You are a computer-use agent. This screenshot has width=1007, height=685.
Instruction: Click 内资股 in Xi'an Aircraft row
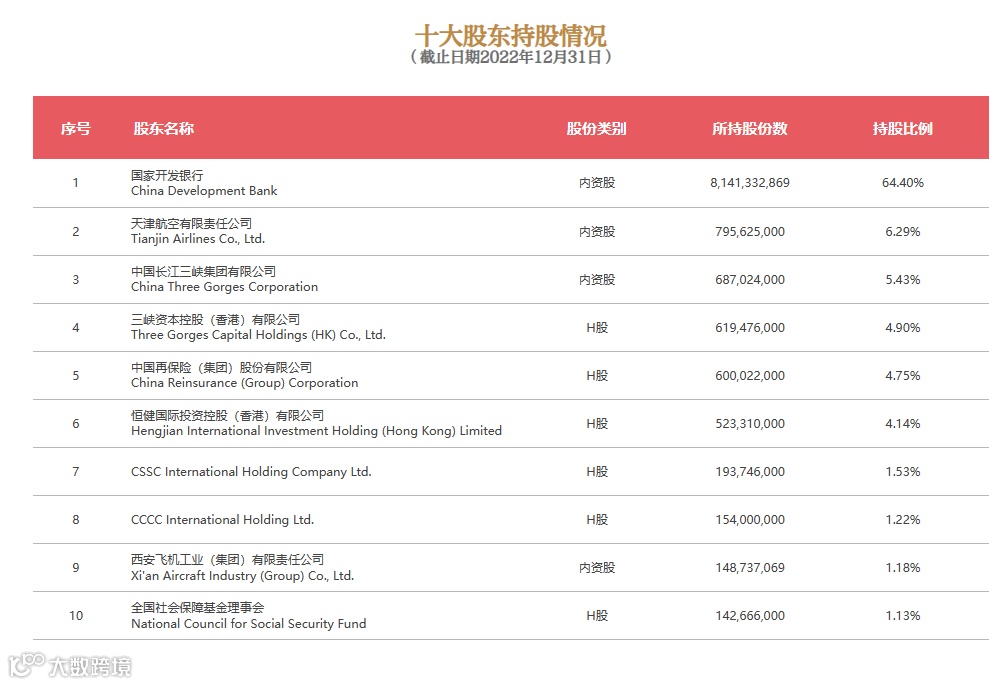coord(597,568)
